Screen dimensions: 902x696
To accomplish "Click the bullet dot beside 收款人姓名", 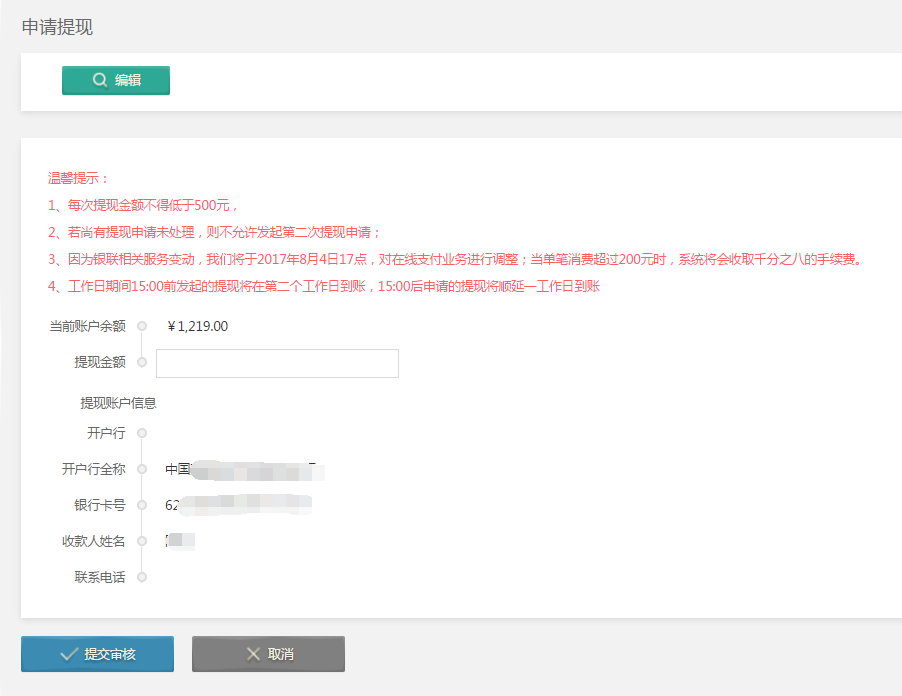I will 142,541.
